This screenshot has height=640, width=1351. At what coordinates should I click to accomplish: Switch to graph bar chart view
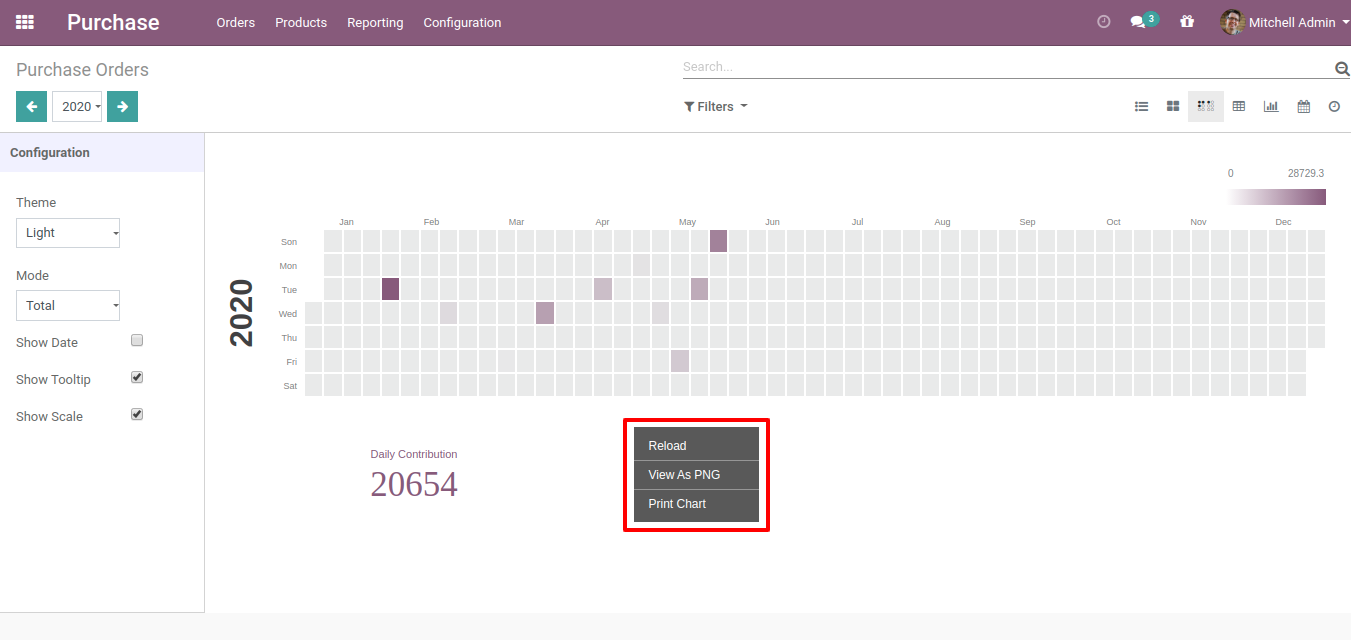(1271, 106)
